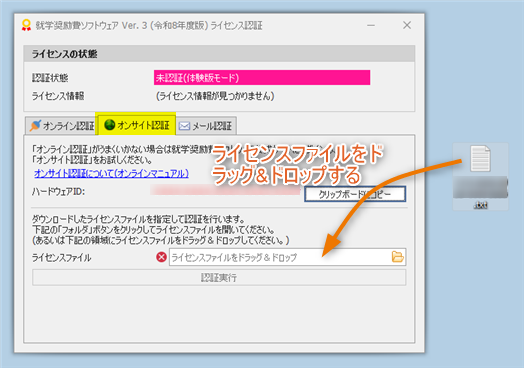Click the クリップボードにコピー button
Image resolution: width=524 pixels, height=368 pixels.
coord(355,194)
